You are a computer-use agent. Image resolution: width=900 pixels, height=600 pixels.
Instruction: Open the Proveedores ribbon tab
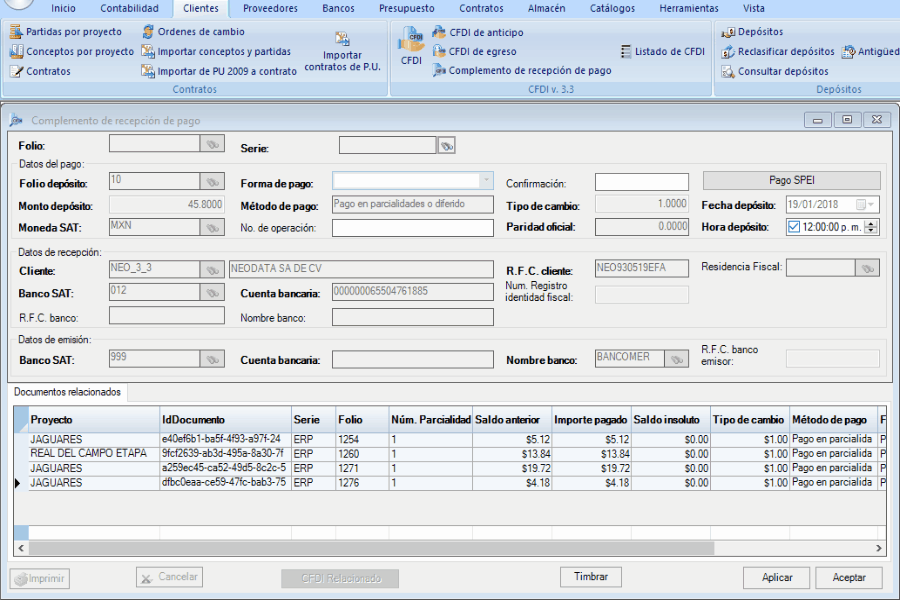[x=270, y=9]
